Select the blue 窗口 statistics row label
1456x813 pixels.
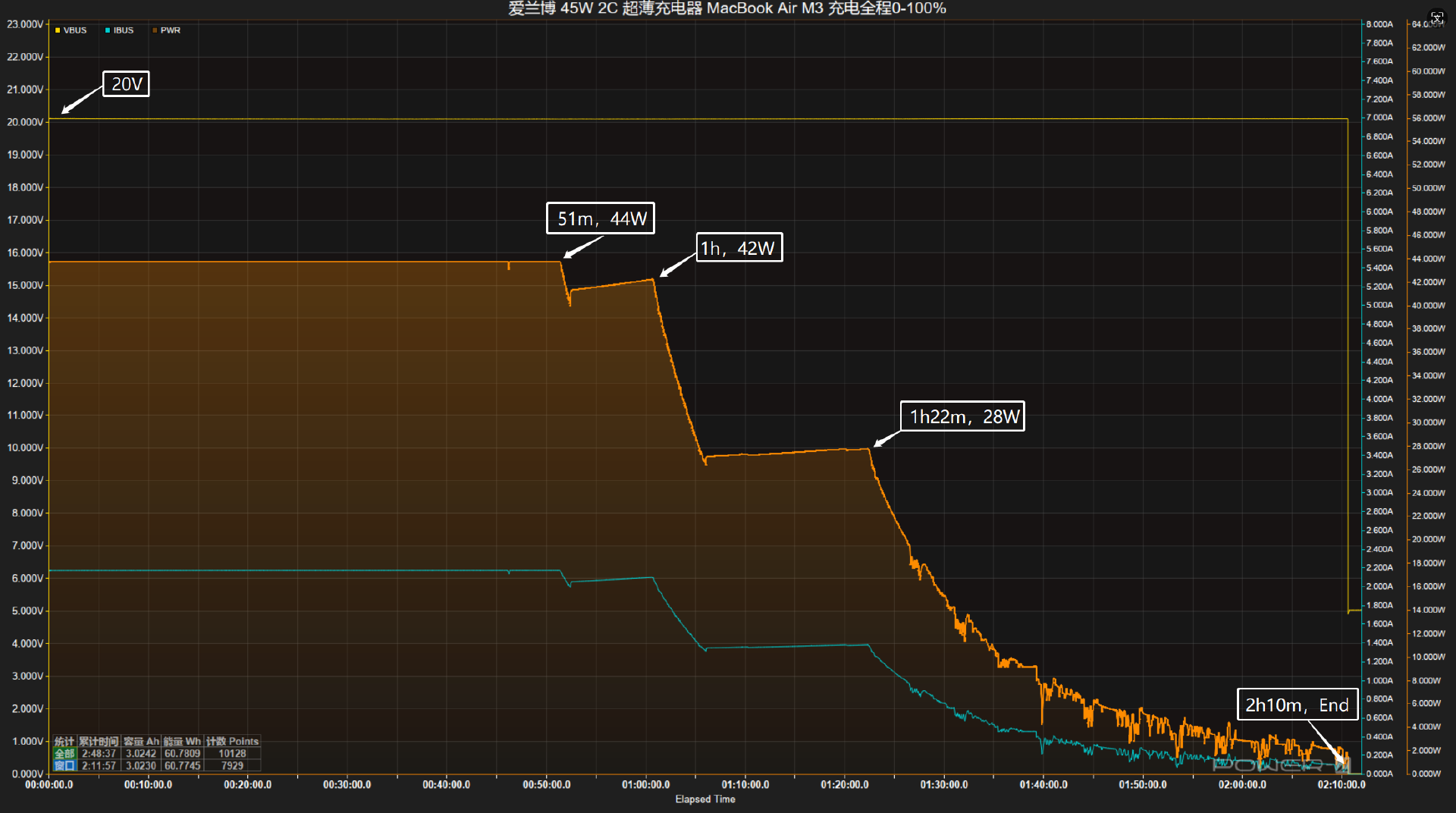click(64, 766)
